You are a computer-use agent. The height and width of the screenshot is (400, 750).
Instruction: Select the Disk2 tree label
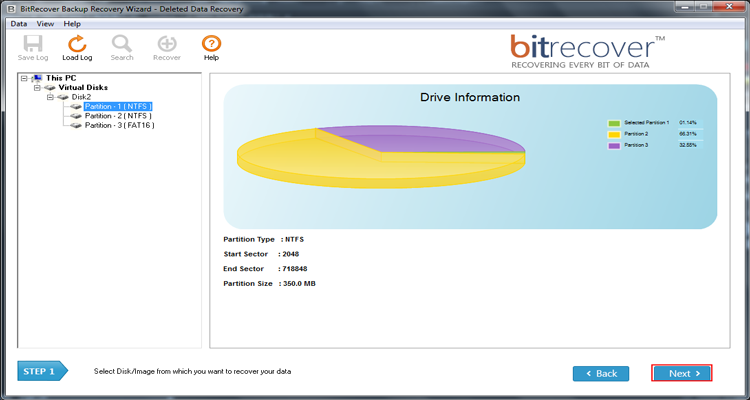[81, 97]
